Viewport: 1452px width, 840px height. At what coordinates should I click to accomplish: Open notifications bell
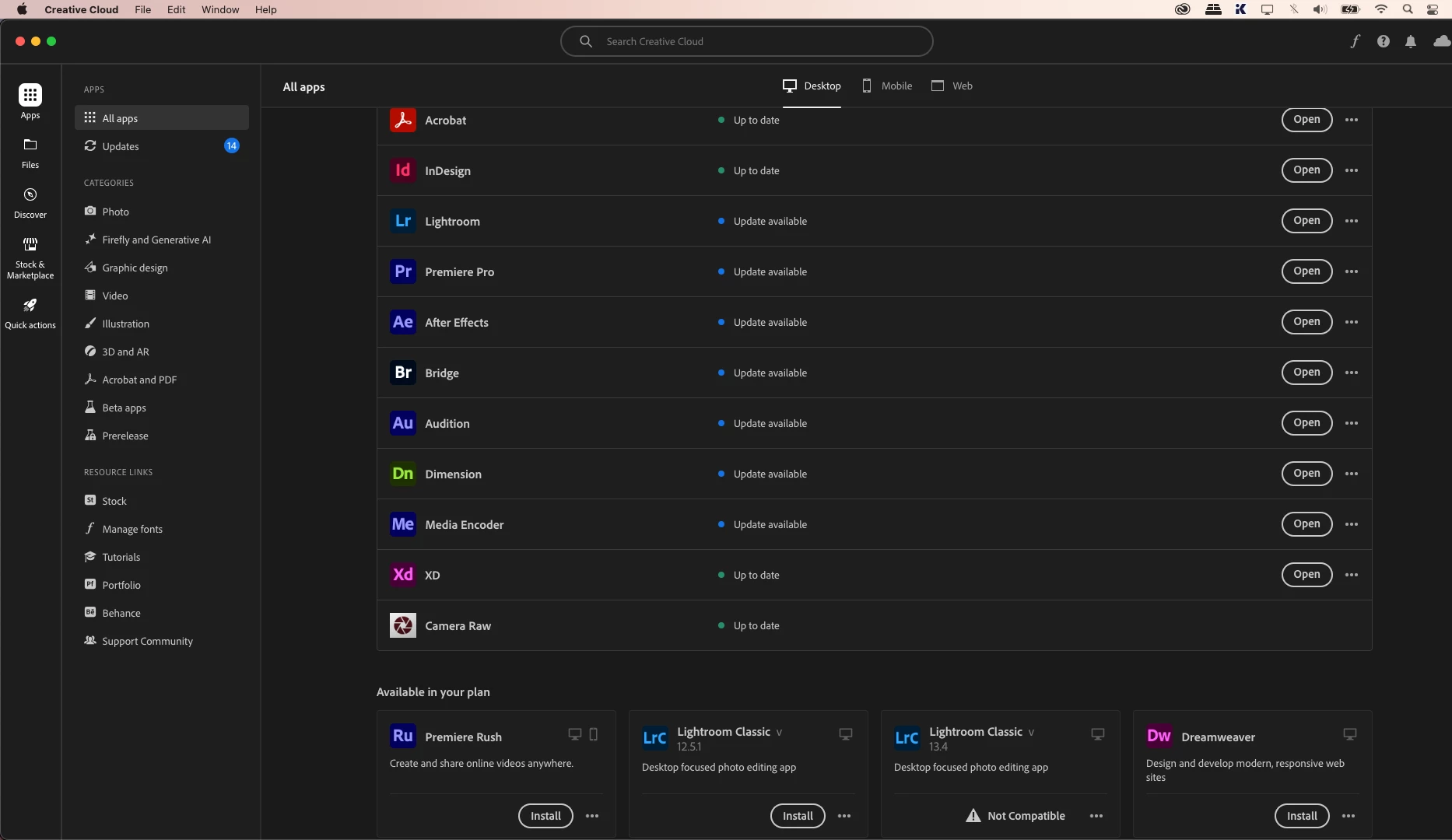pyautogui.click(x=1411, y=41)
